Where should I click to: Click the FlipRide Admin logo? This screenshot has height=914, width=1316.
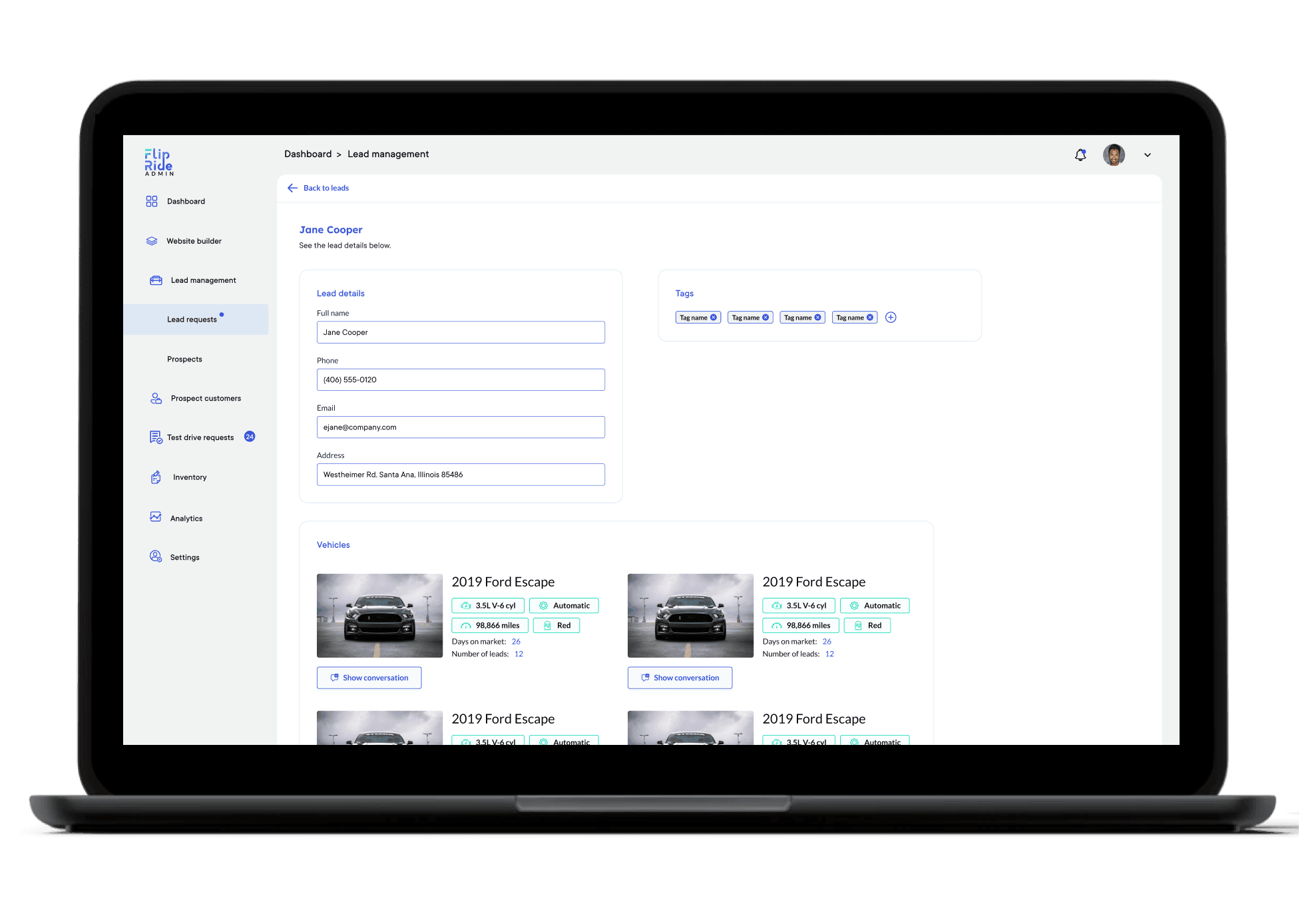click(159, 162)
